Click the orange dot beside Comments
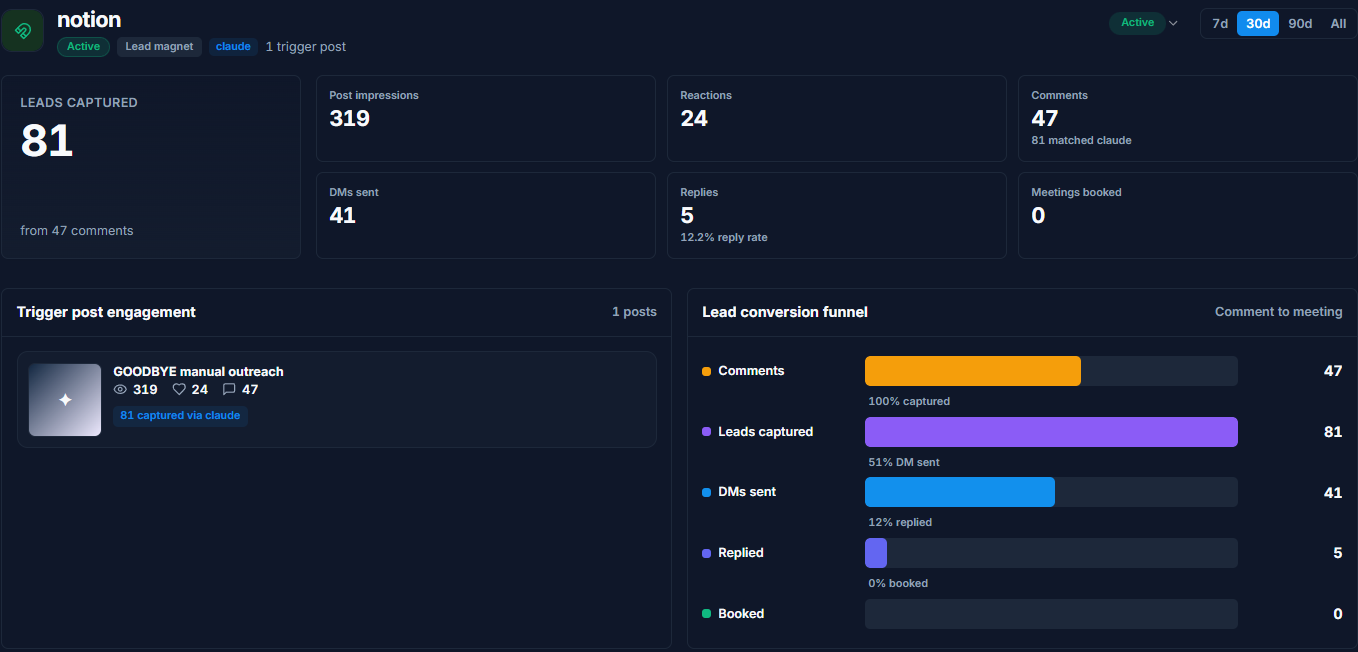The image size is (1358, 652). [707, 371]
